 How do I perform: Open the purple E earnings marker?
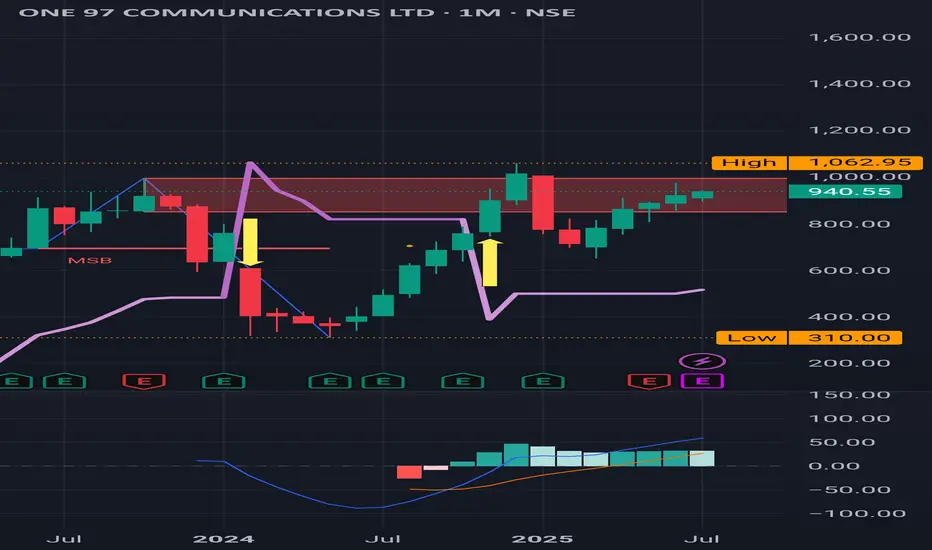click(x=702, y=381)
